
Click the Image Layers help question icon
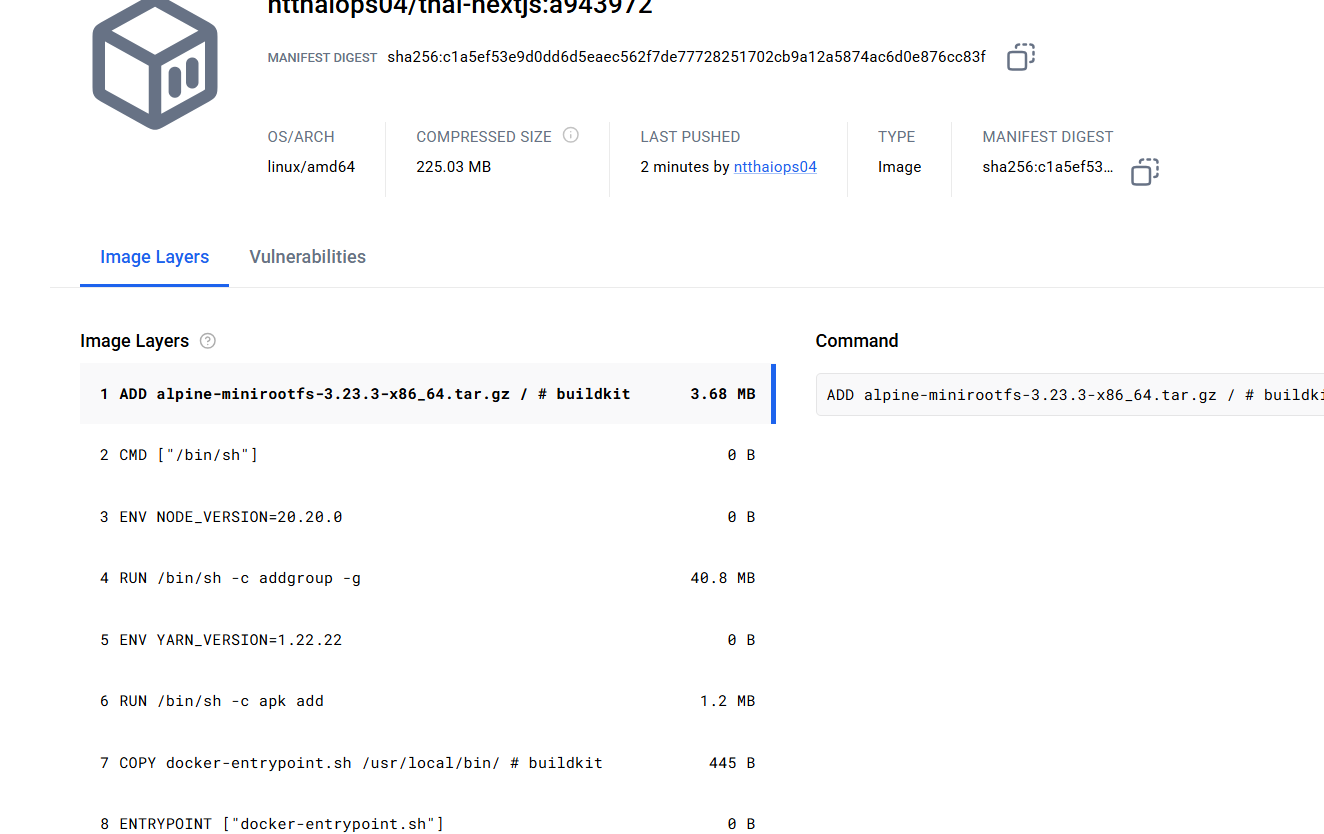coord(208,341)
